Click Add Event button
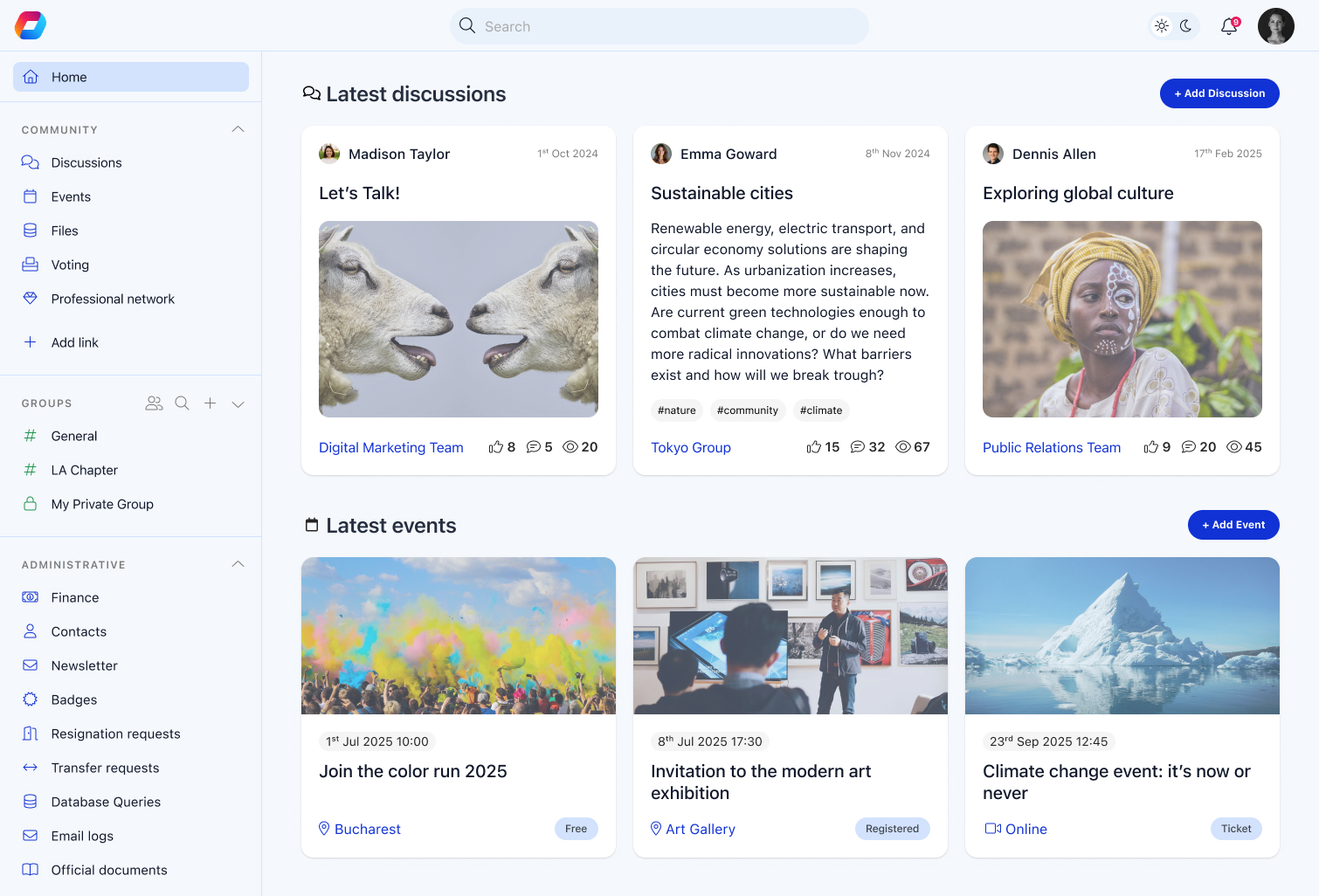Image resolution: width=1319 pixels, height=896 pixels. pos(1233,525)
